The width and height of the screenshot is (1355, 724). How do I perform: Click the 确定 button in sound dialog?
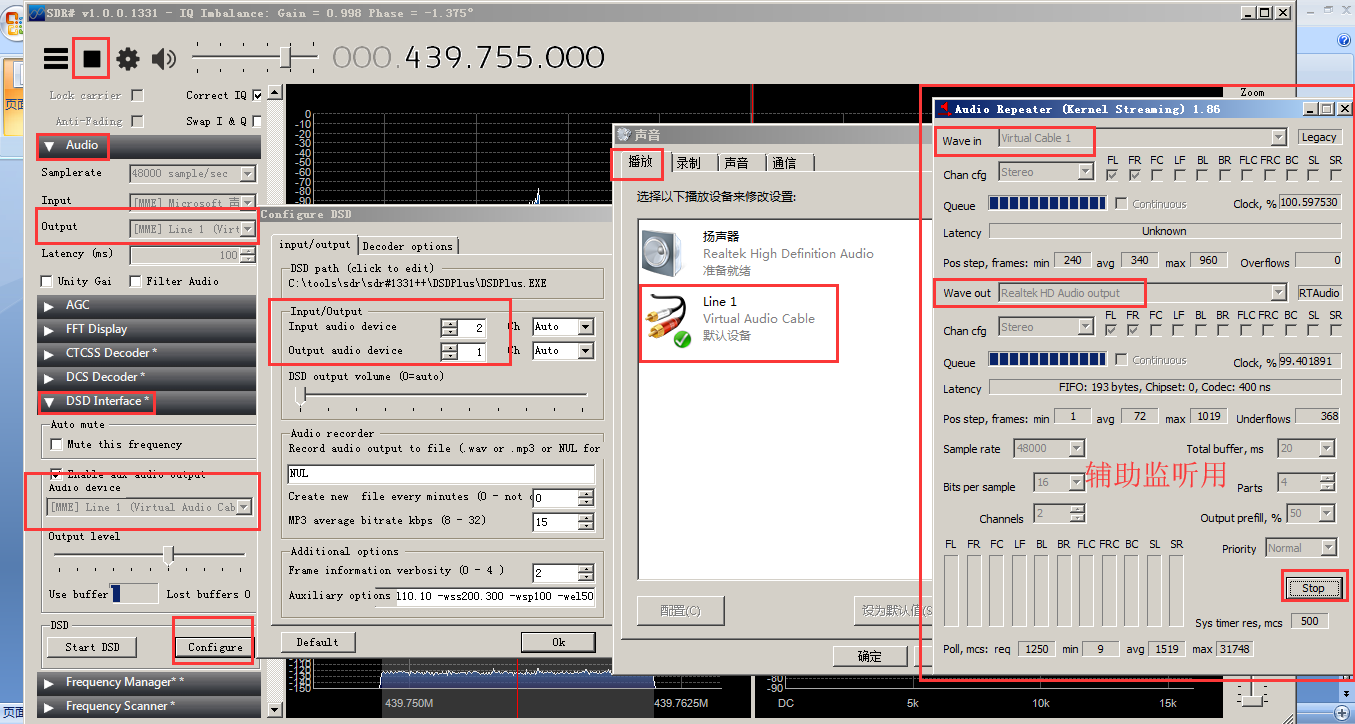tap(870, 656)
